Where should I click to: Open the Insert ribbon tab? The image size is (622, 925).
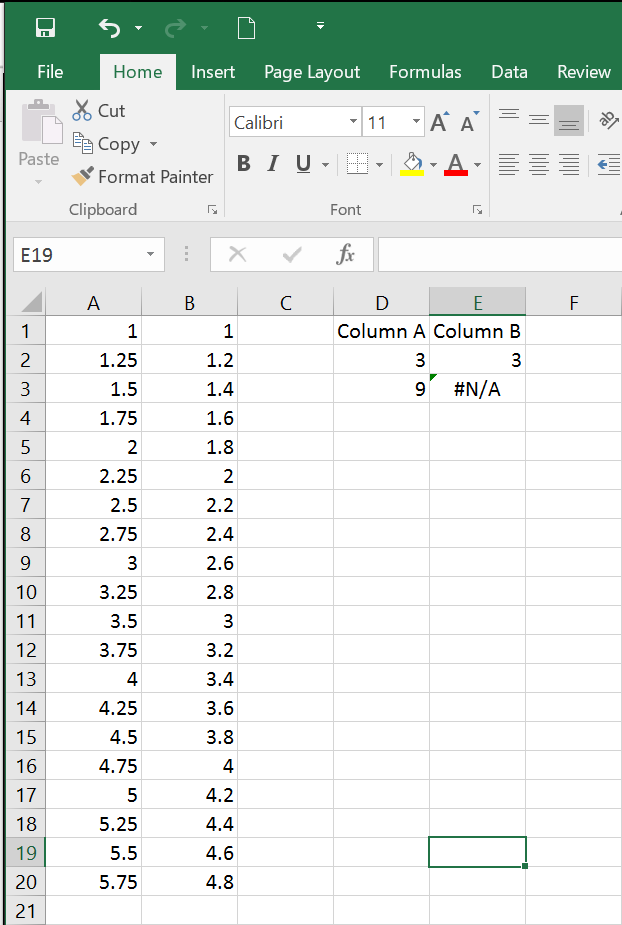(x=213, y=72)
